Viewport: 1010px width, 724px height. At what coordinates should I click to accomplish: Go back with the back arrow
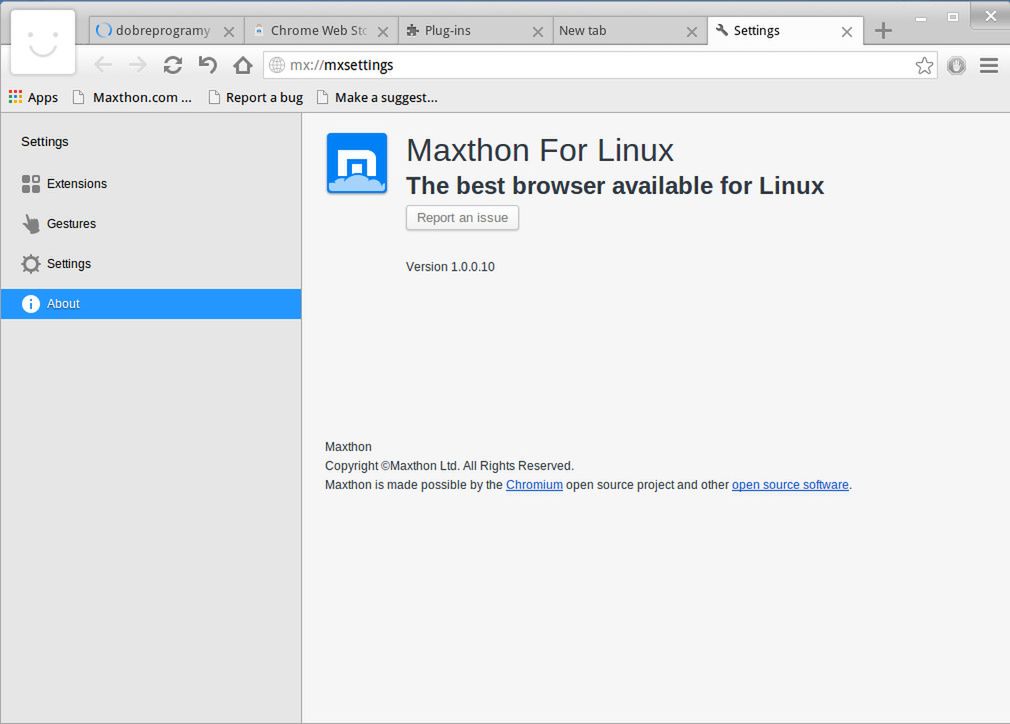[x=103, y=65]
